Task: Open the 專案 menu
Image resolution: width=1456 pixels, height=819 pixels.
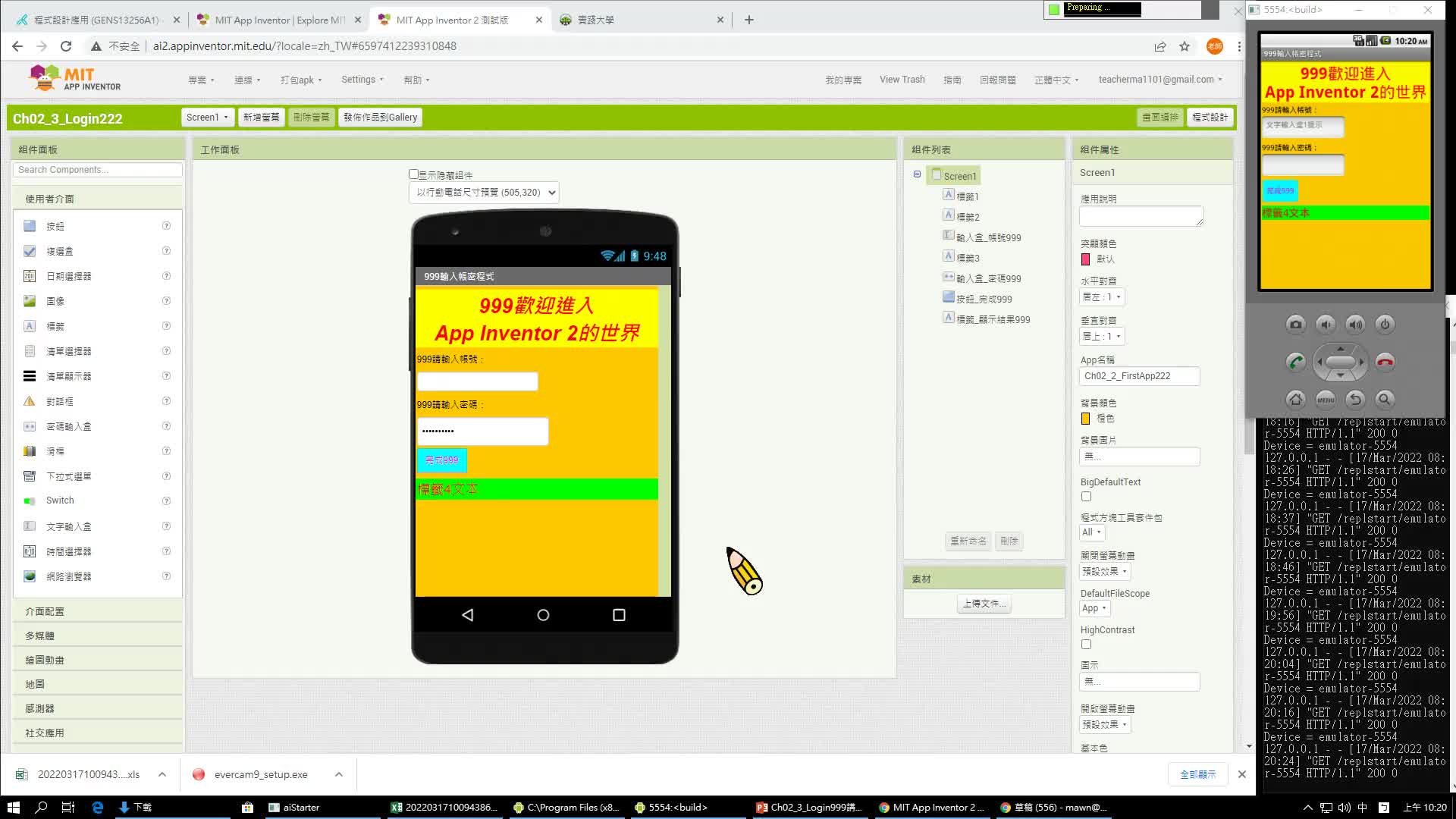Action: [201, 80]
